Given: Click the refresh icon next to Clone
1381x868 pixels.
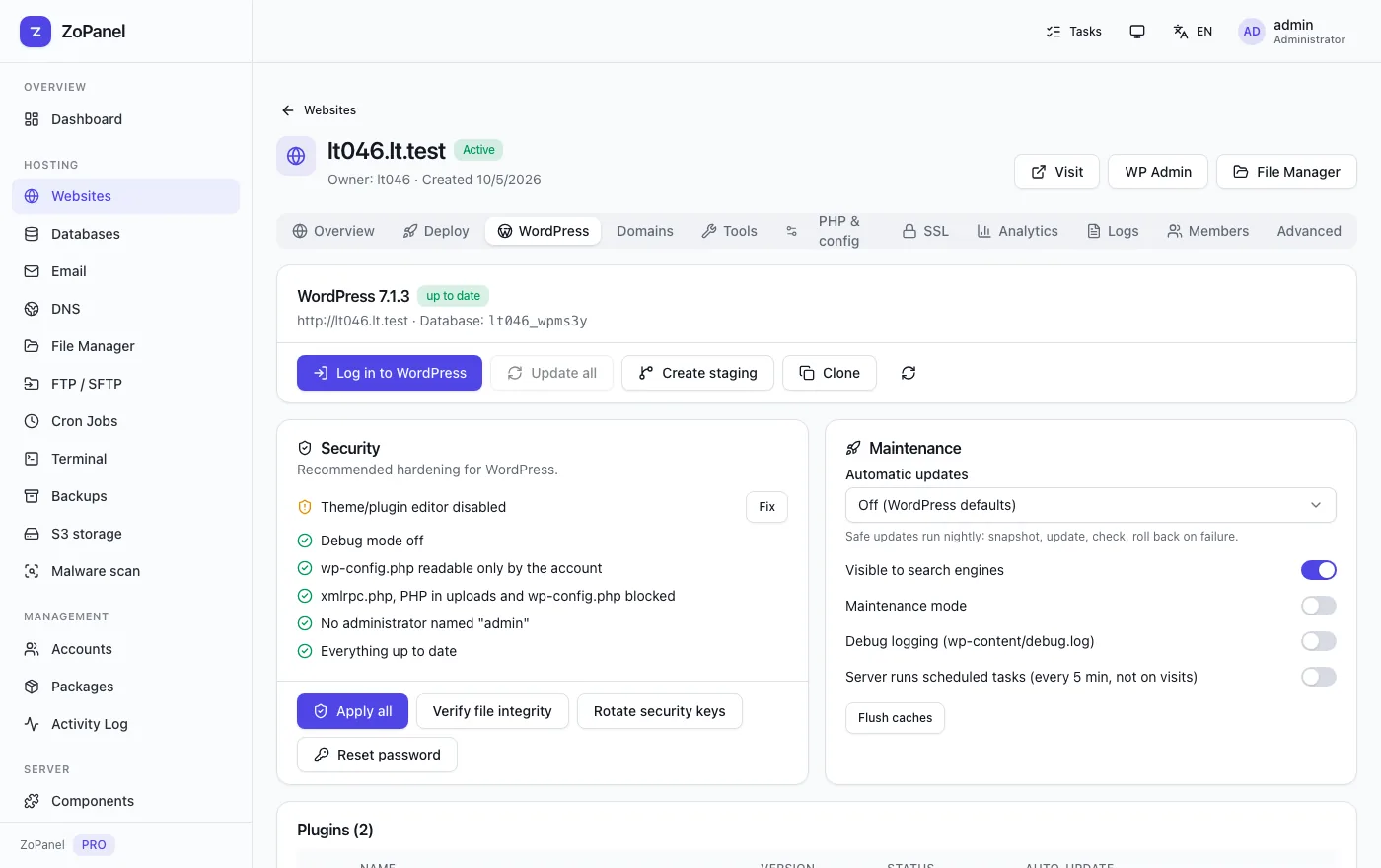Looking at the screenshot, I should click(x=909, y=373).
